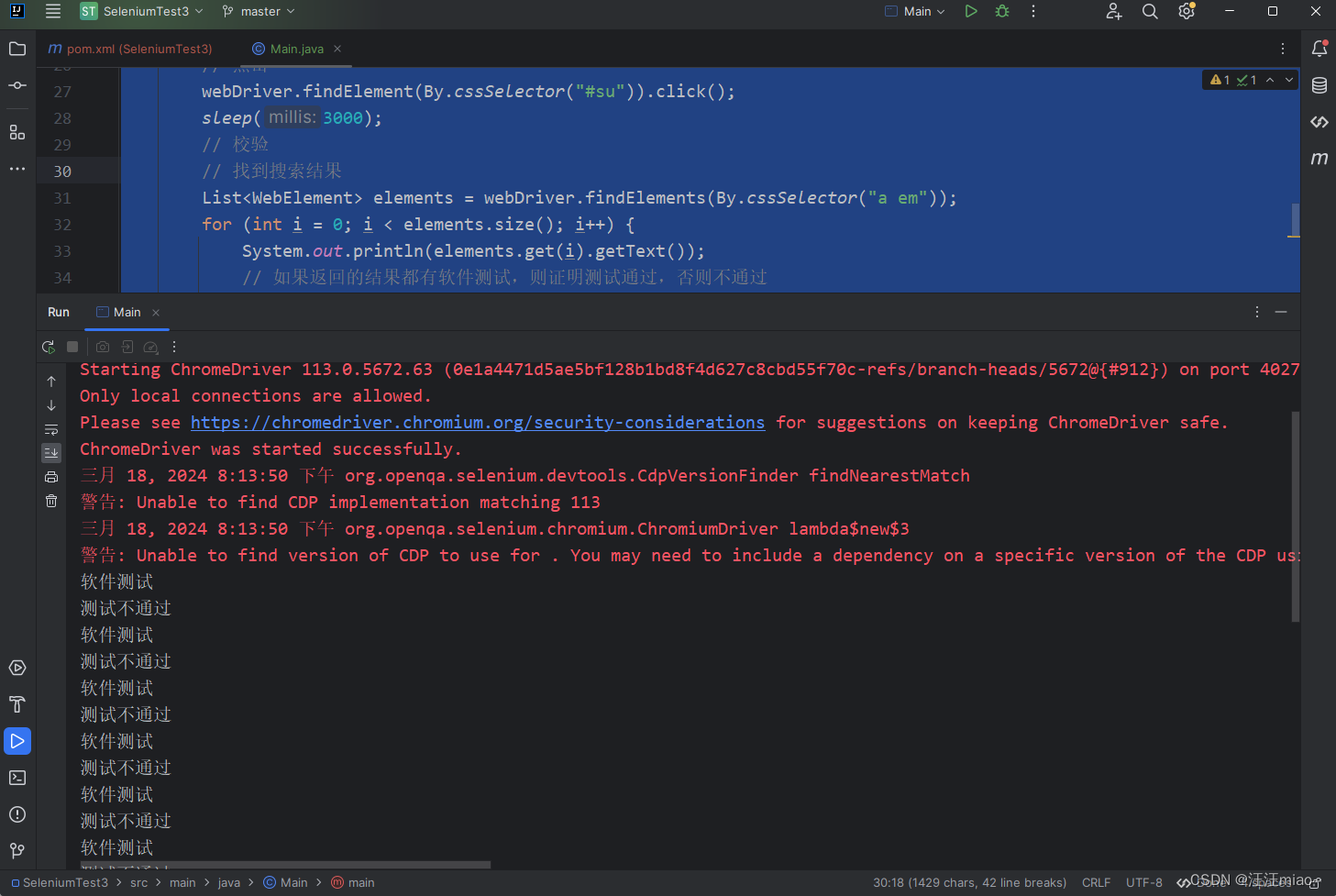The width and height of the screenshot is (1336, 896).
Task: Open more Run toolbar actions menu
Action: coord(174,347)
